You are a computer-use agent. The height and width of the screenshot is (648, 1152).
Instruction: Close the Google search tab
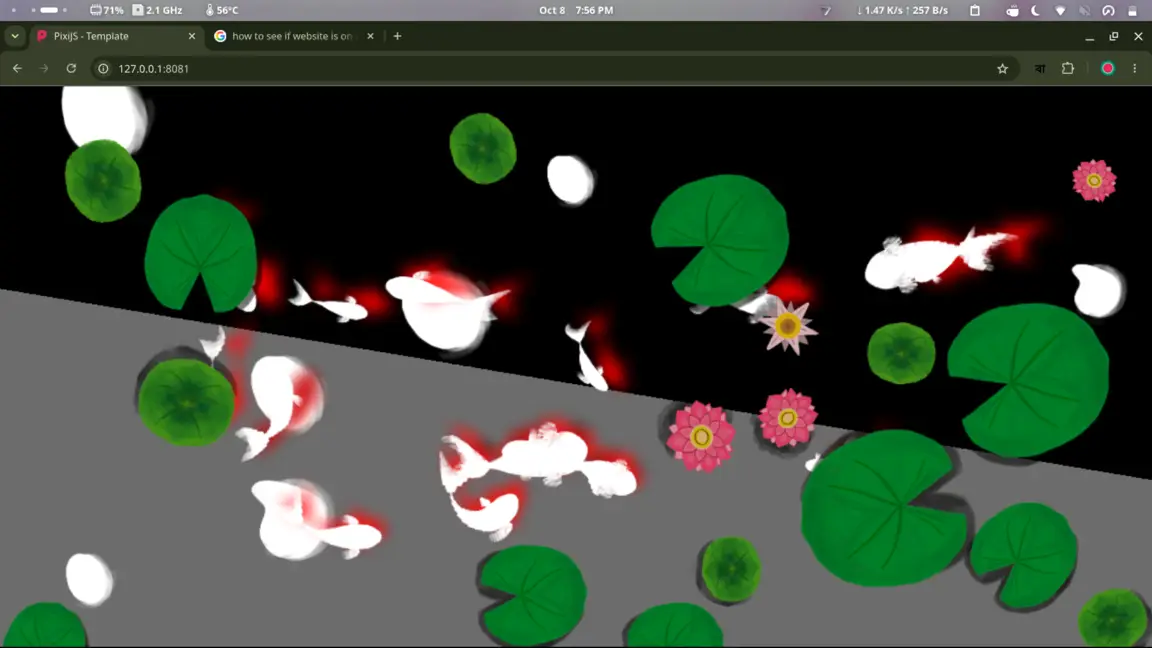[x=370, y=36]
